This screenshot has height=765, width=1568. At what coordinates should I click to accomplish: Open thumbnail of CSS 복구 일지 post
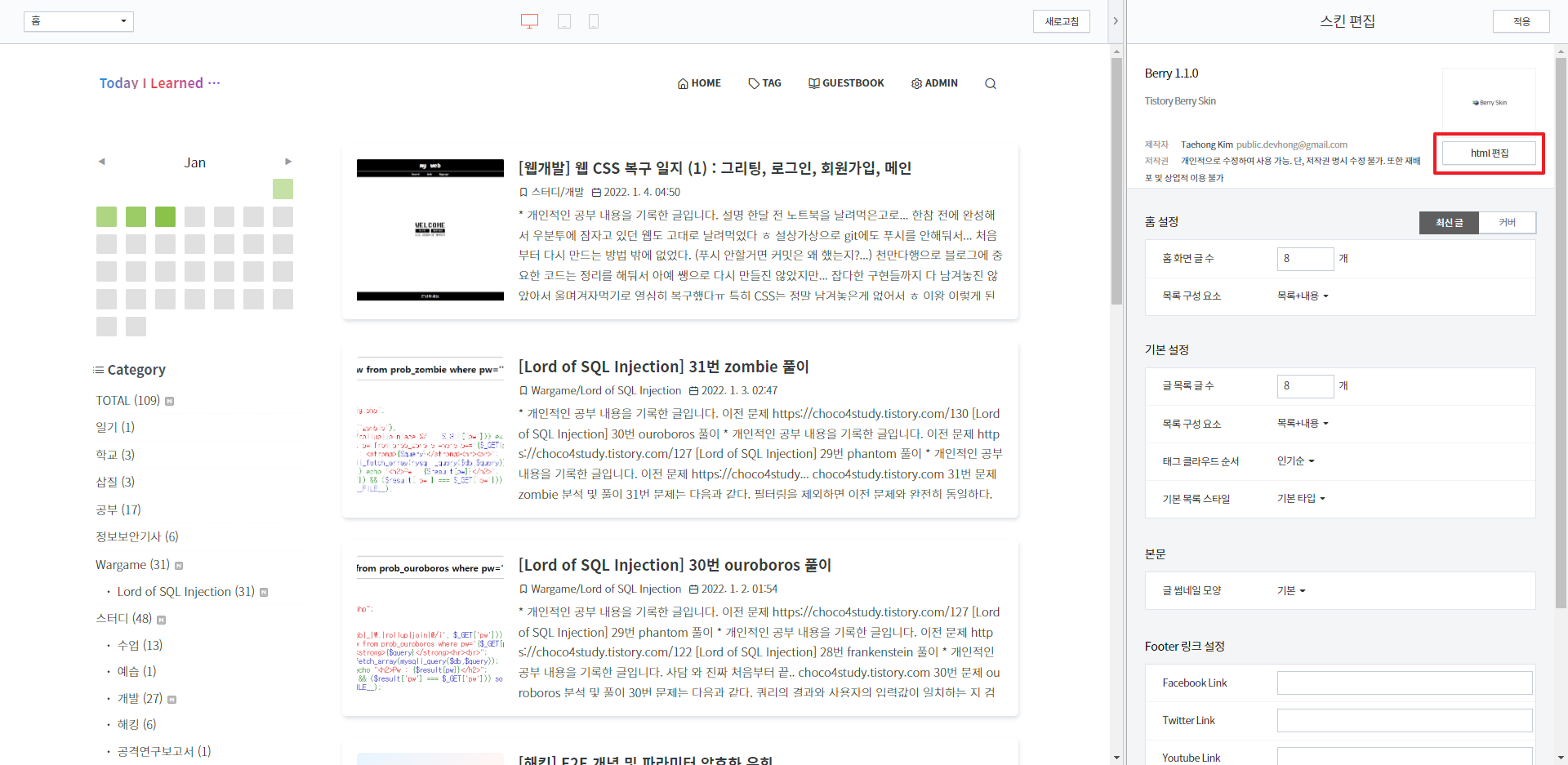[430, 230]
